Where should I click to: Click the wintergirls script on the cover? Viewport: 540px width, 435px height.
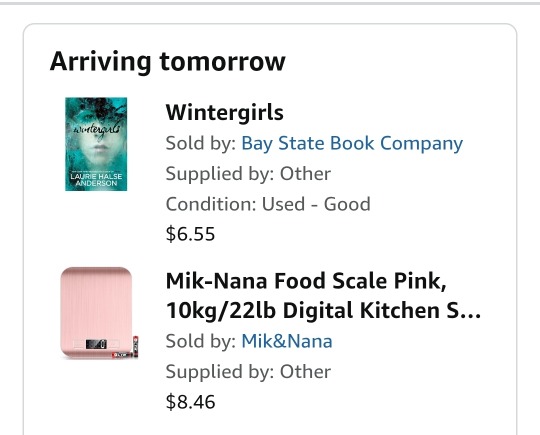(96, 130)
